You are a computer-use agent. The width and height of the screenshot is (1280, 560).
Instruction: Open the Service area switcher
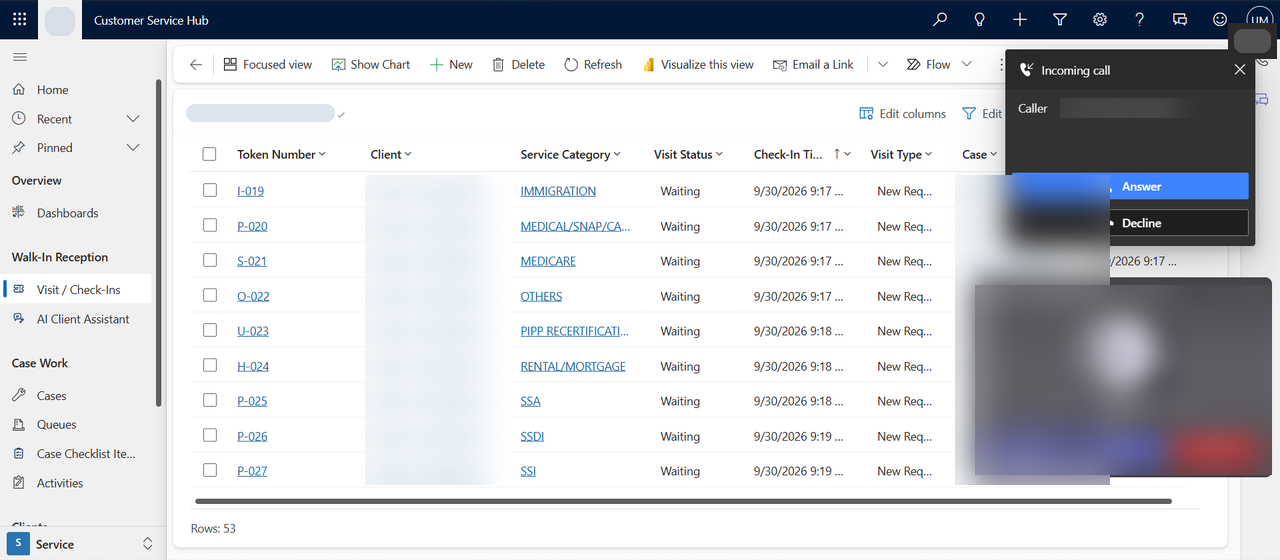83,544
